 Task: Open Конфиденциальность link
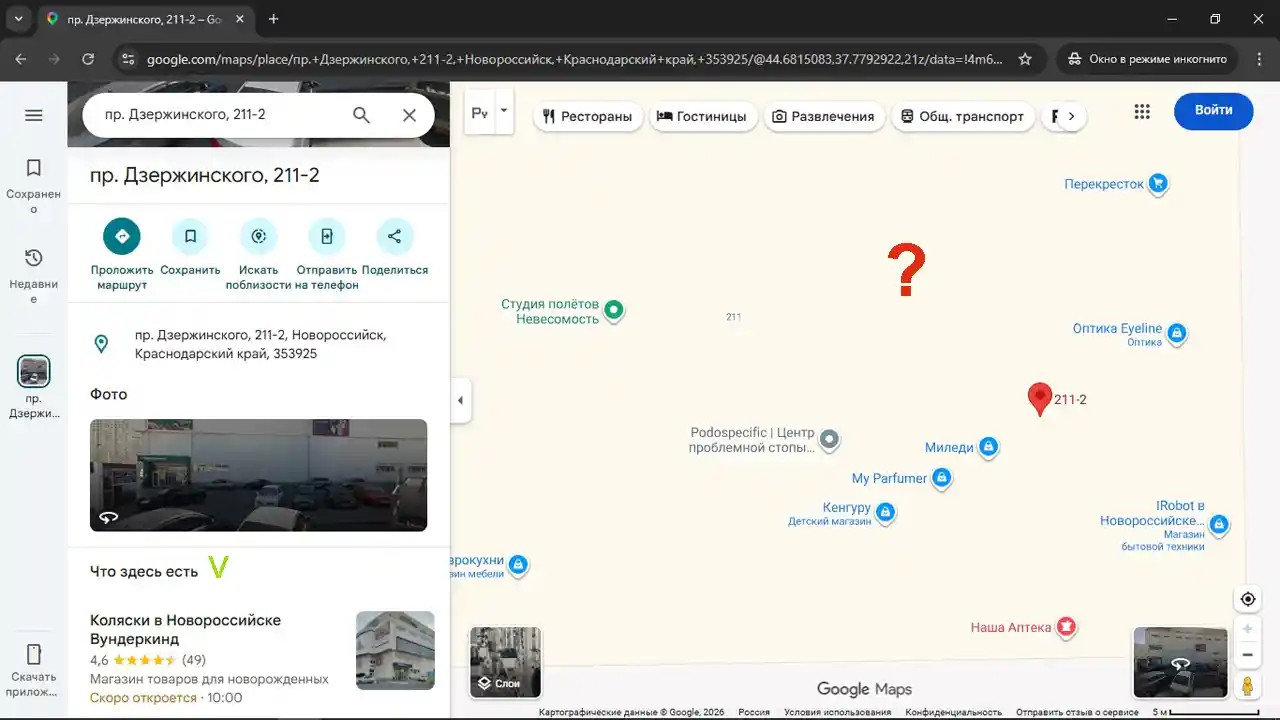953,712
